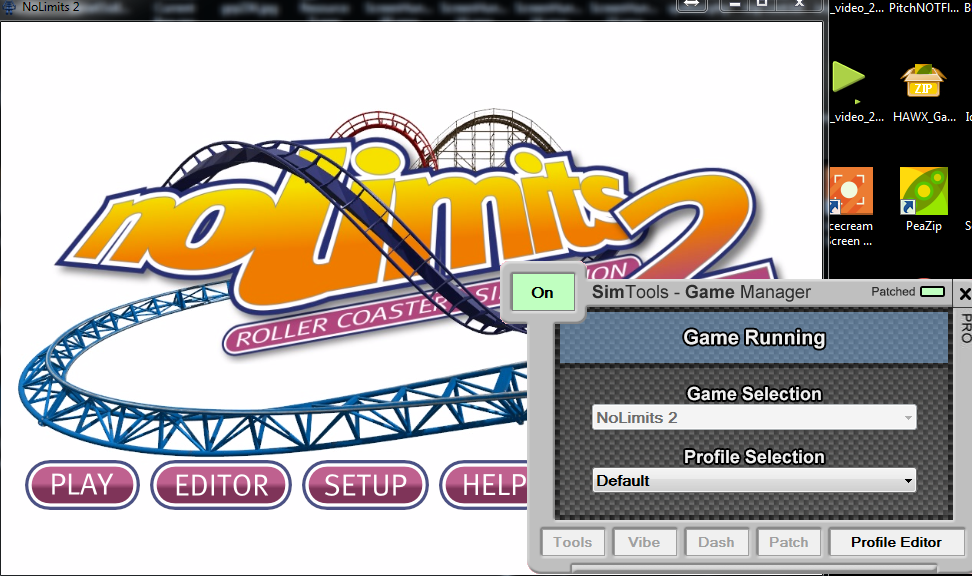Select the vertical PRO tab on SimTools
This screenshot has height=576, width=972.
[x=965, y=328]
